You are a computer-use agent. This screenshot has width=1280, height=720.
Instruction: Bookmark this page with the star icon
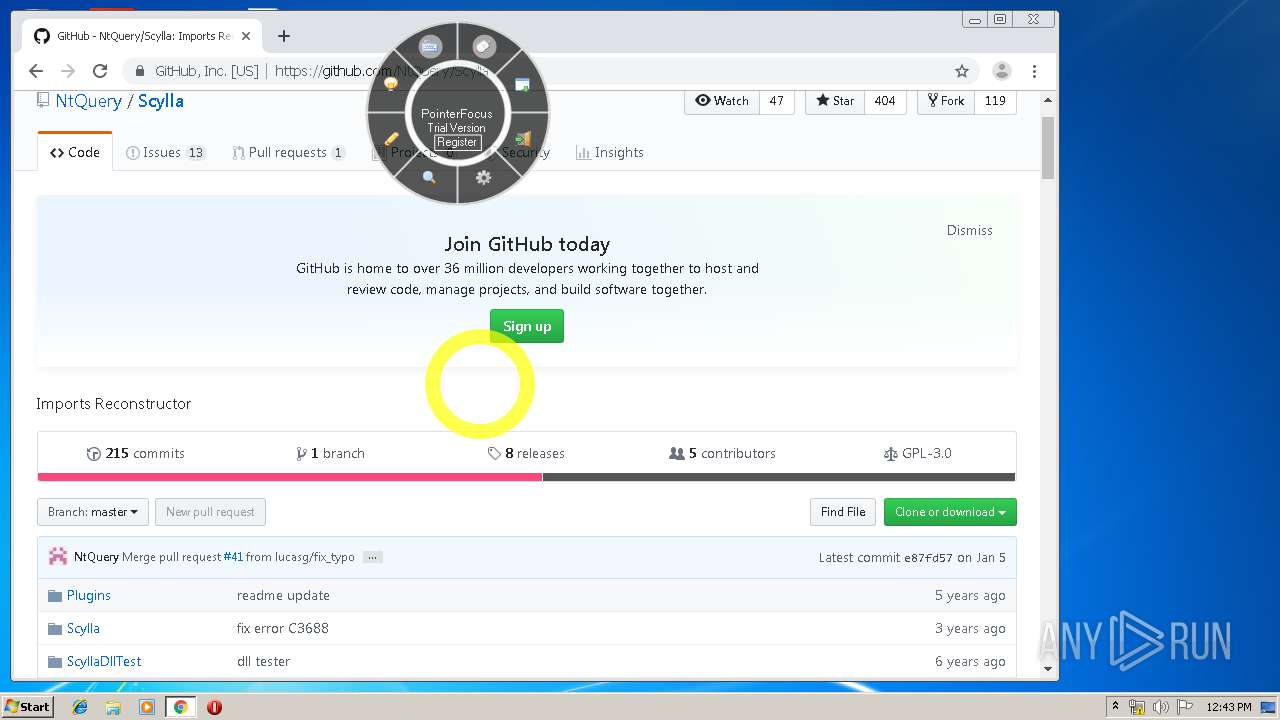click(962, 71)
